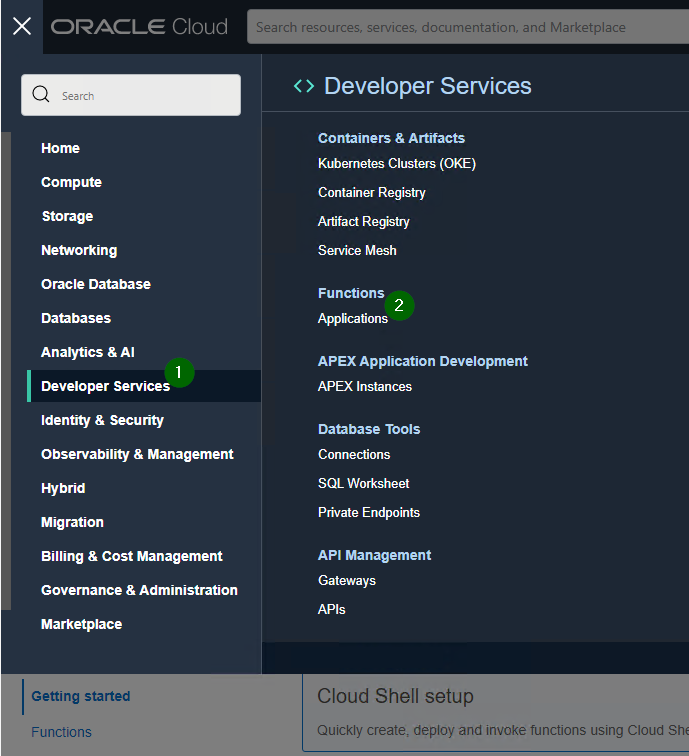Open Private Endpoints
The image size is (689, 756).
[369, 512]
